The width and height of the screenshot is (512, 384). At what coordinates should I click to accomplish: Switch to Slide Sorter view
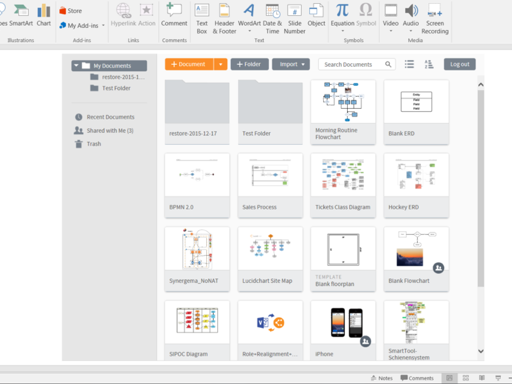[466, 378]
